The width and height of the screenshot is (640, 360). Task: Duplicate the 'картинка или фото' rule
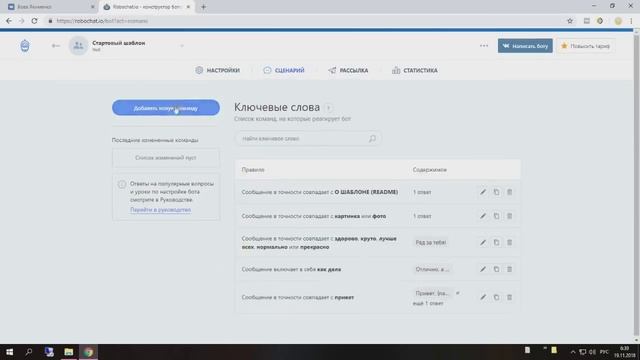tap(496, 216)
